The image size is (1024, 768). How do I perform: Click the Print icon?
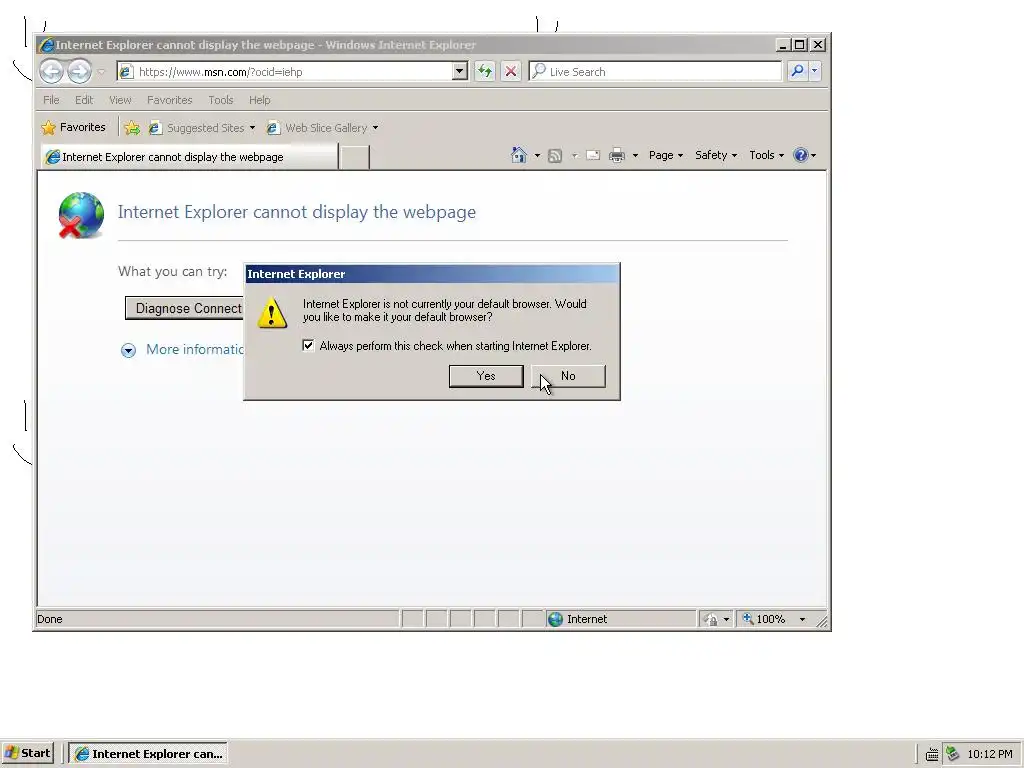[616, 155]
